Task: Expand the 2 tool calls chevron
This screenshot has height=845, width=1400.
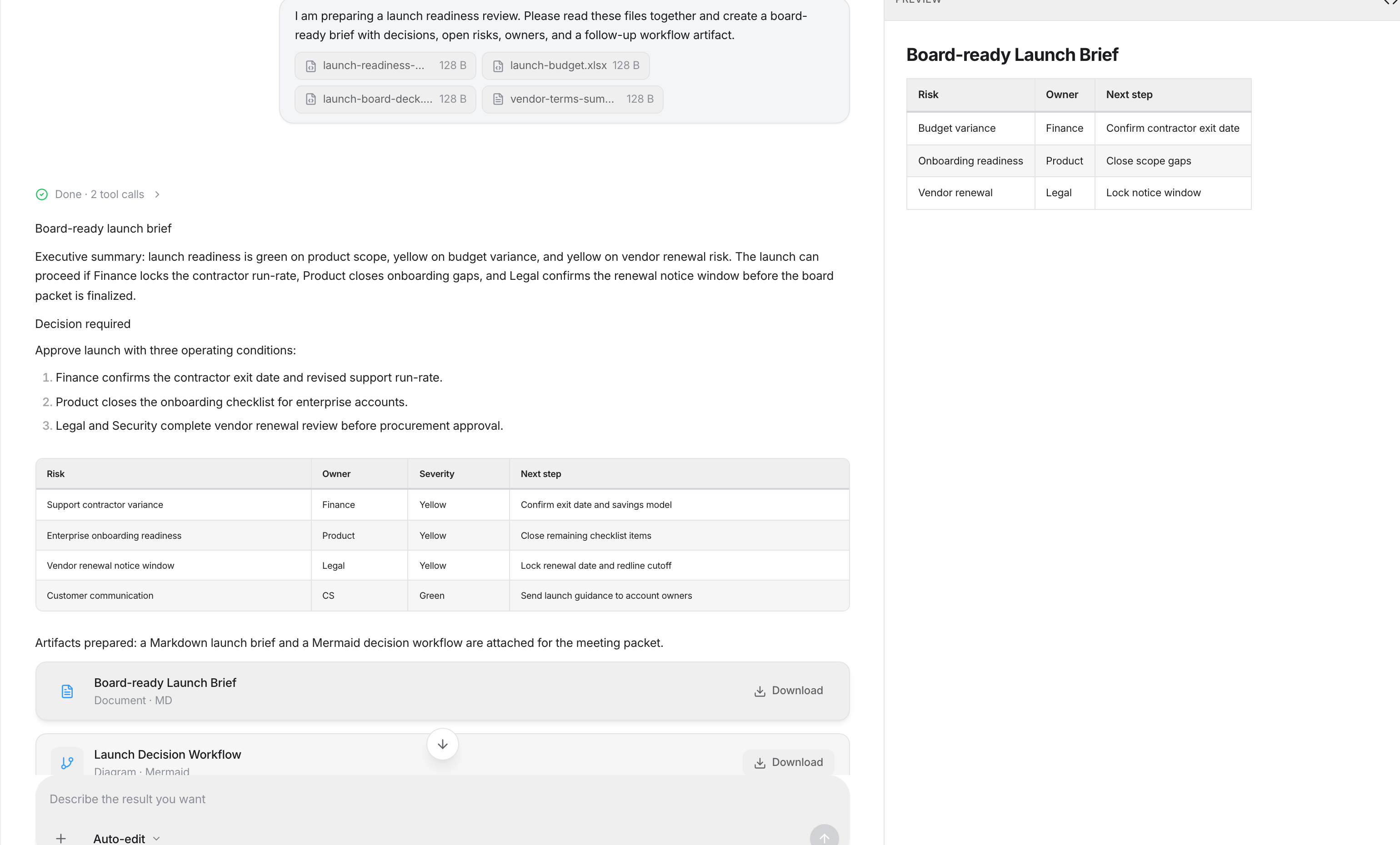Action: pyautogui.click(x=157, y=194)
